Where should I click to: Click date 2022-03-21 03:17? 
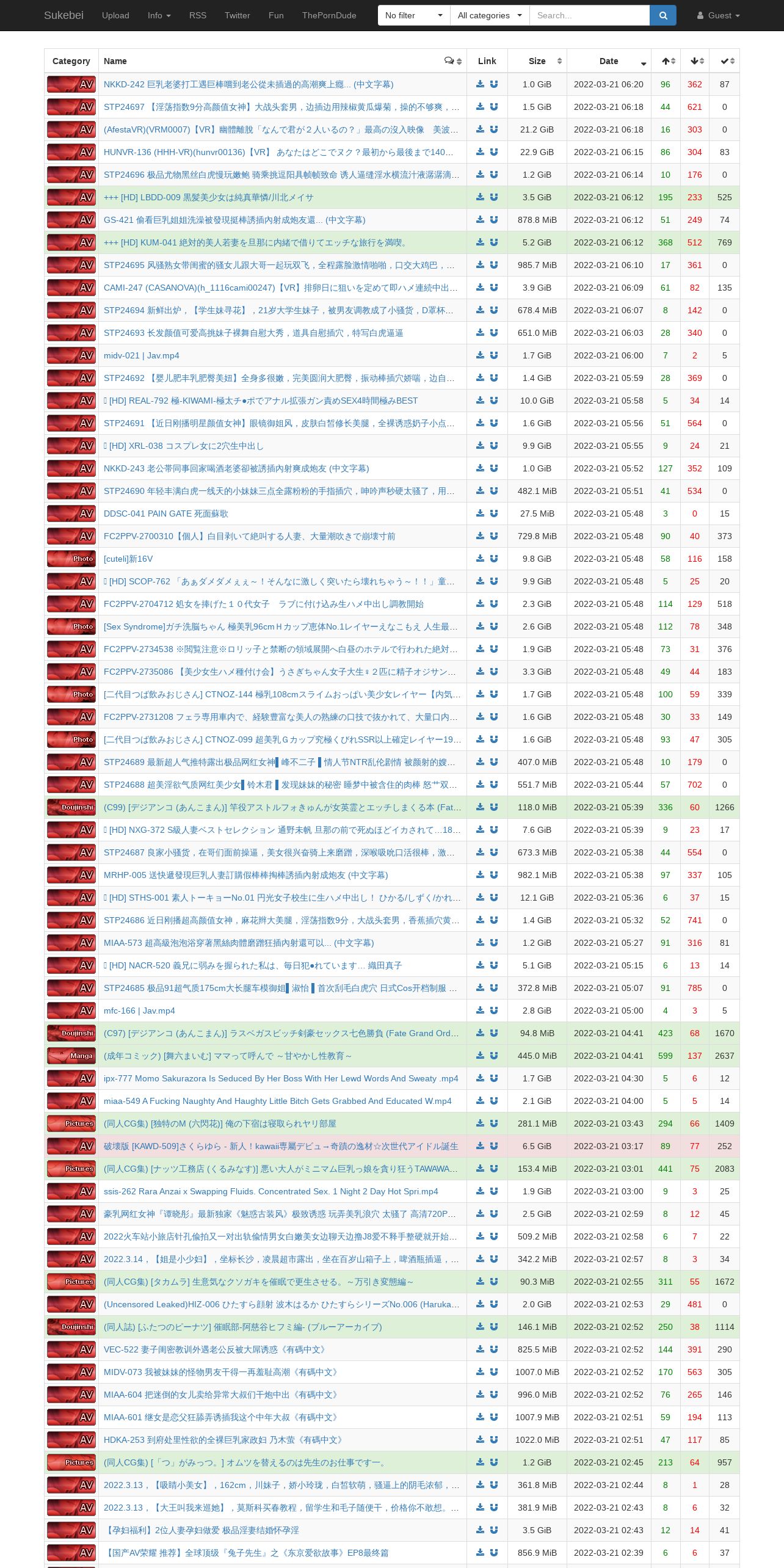609,1146
